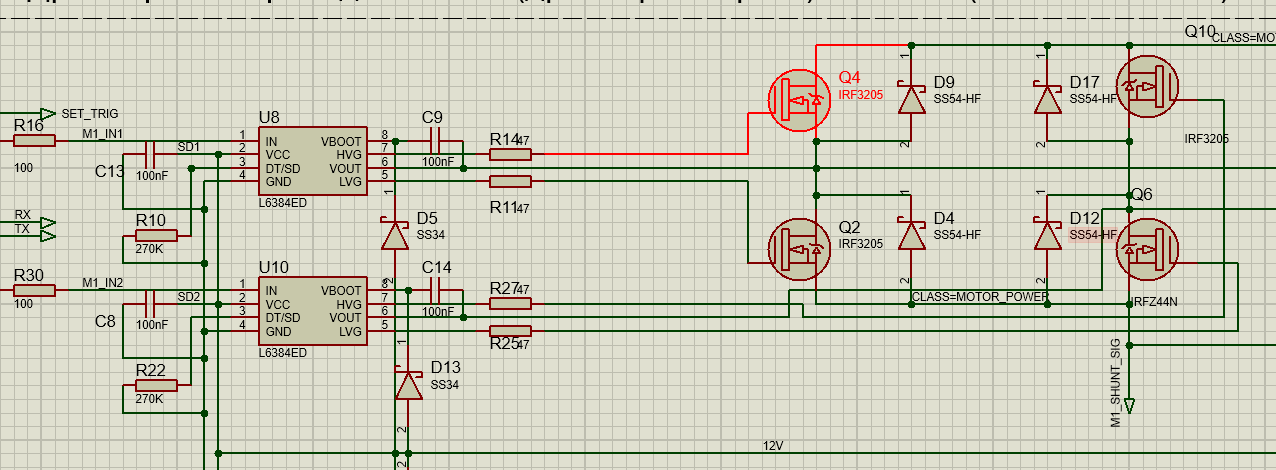Select the Q2 IRF3205 MOSFET symbol
The image size is (1276, 470).
[799, 249]
